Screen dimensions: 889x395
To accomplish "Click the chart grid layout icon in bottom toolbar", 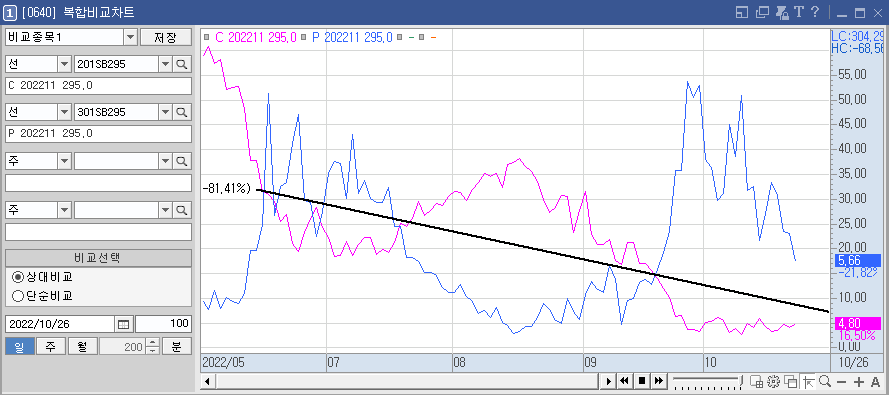I will pos(756,381).
